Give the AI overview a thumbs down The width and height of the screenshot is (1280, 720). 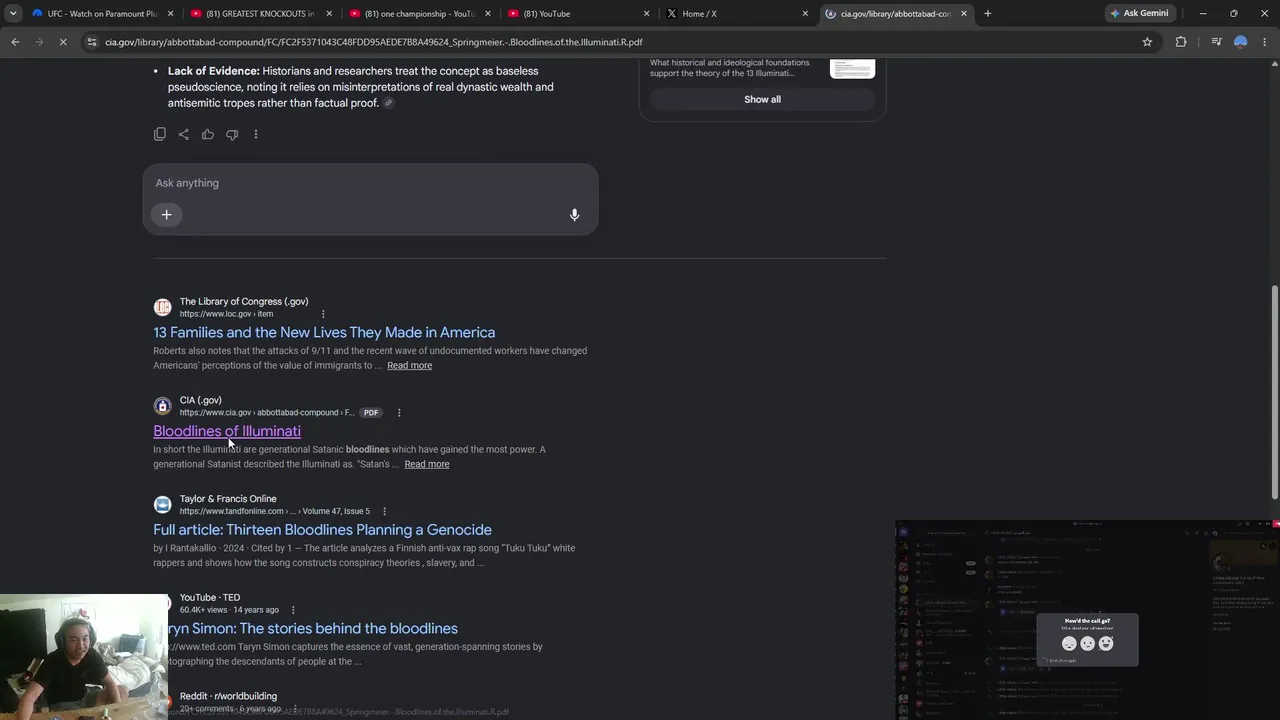(x=232, y=134)
